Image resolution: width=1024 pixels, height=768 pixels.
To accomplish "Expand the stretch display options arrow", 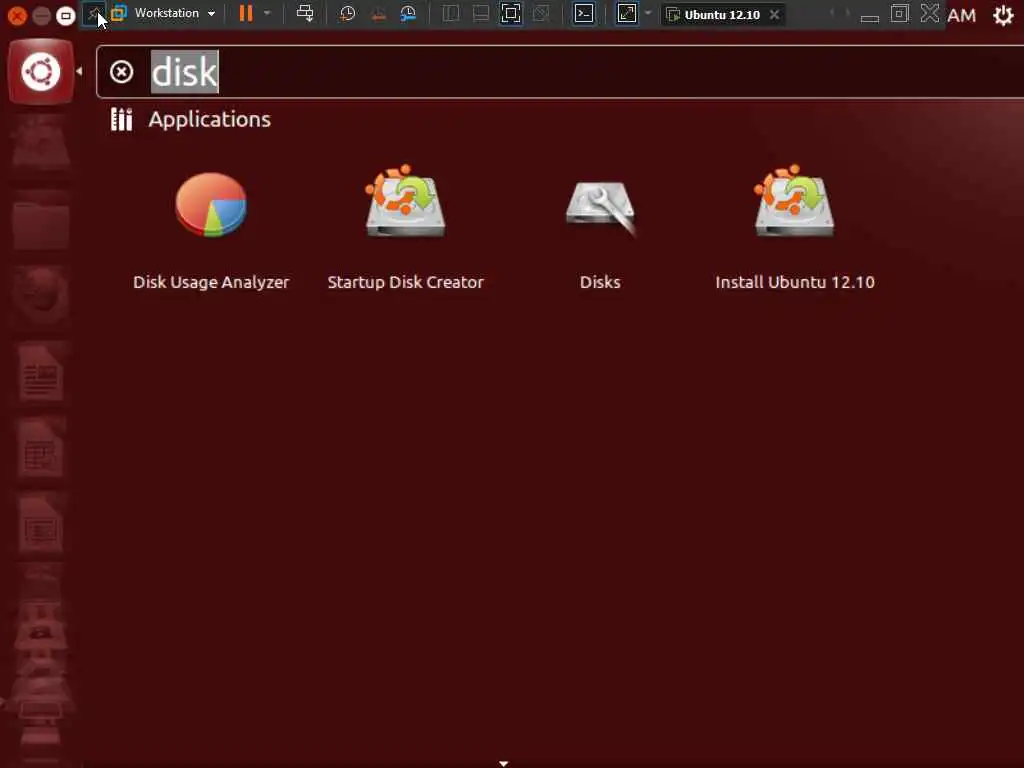I will coord(648,14).
